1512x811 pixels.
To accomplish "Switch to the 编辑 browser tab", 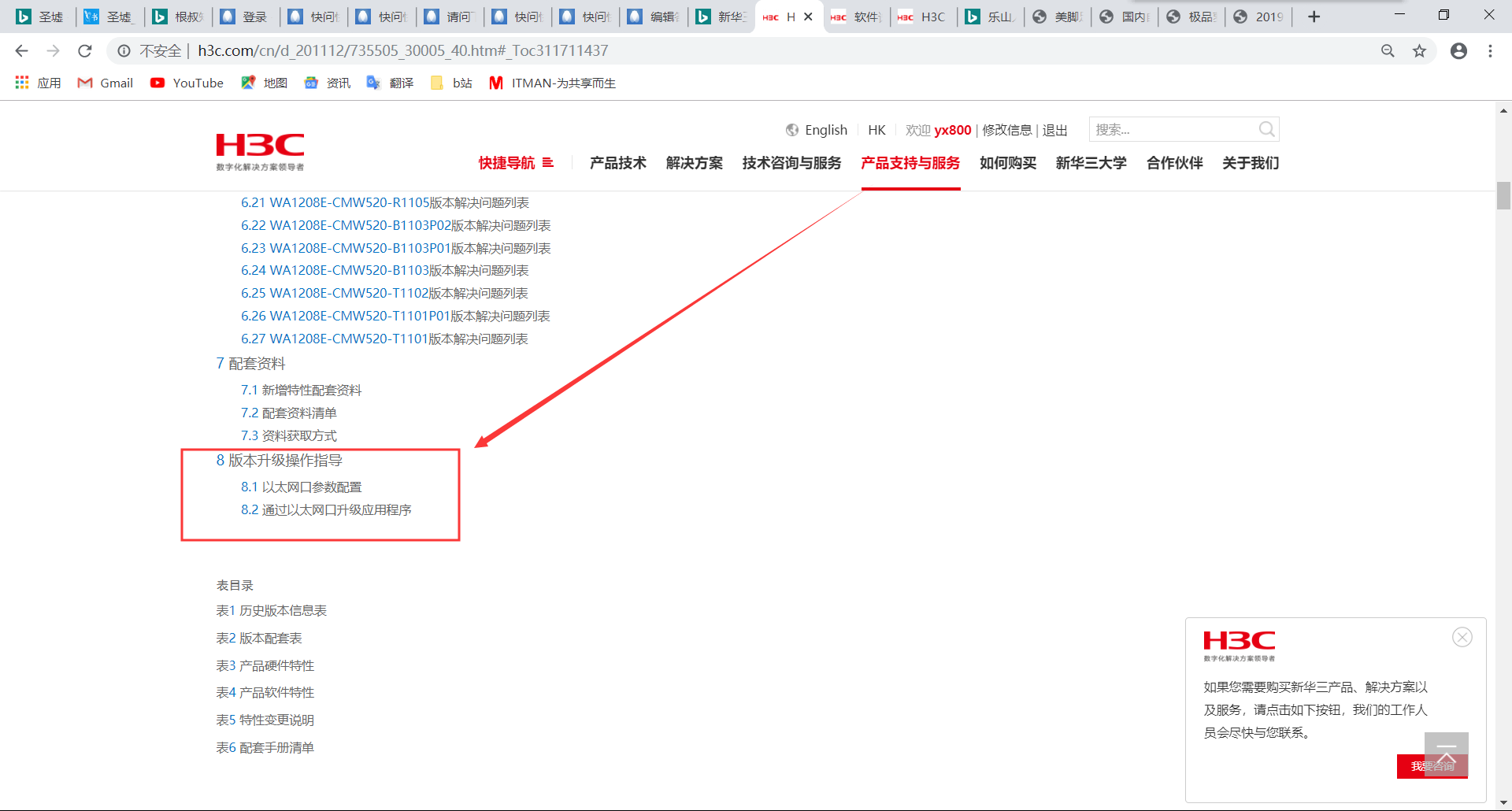I will point(652,17).
